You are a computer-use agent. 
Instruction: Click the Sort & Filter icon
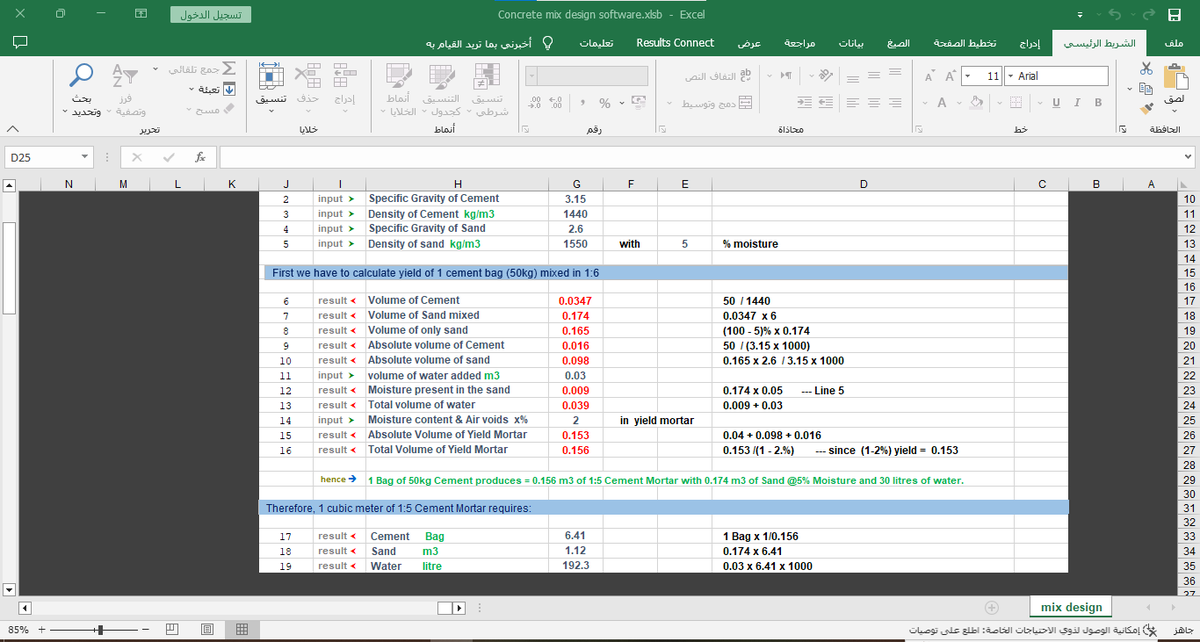(127, 75)
